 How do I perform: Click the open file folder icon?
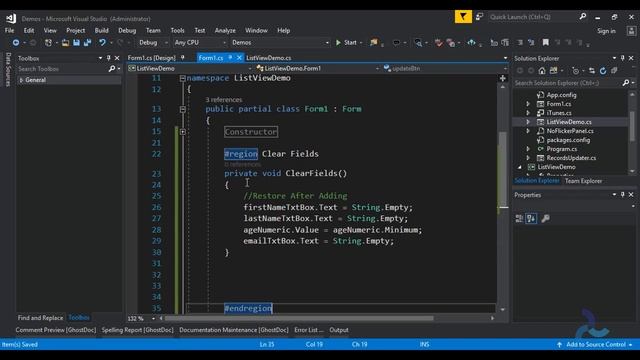(x=65, y=42)
